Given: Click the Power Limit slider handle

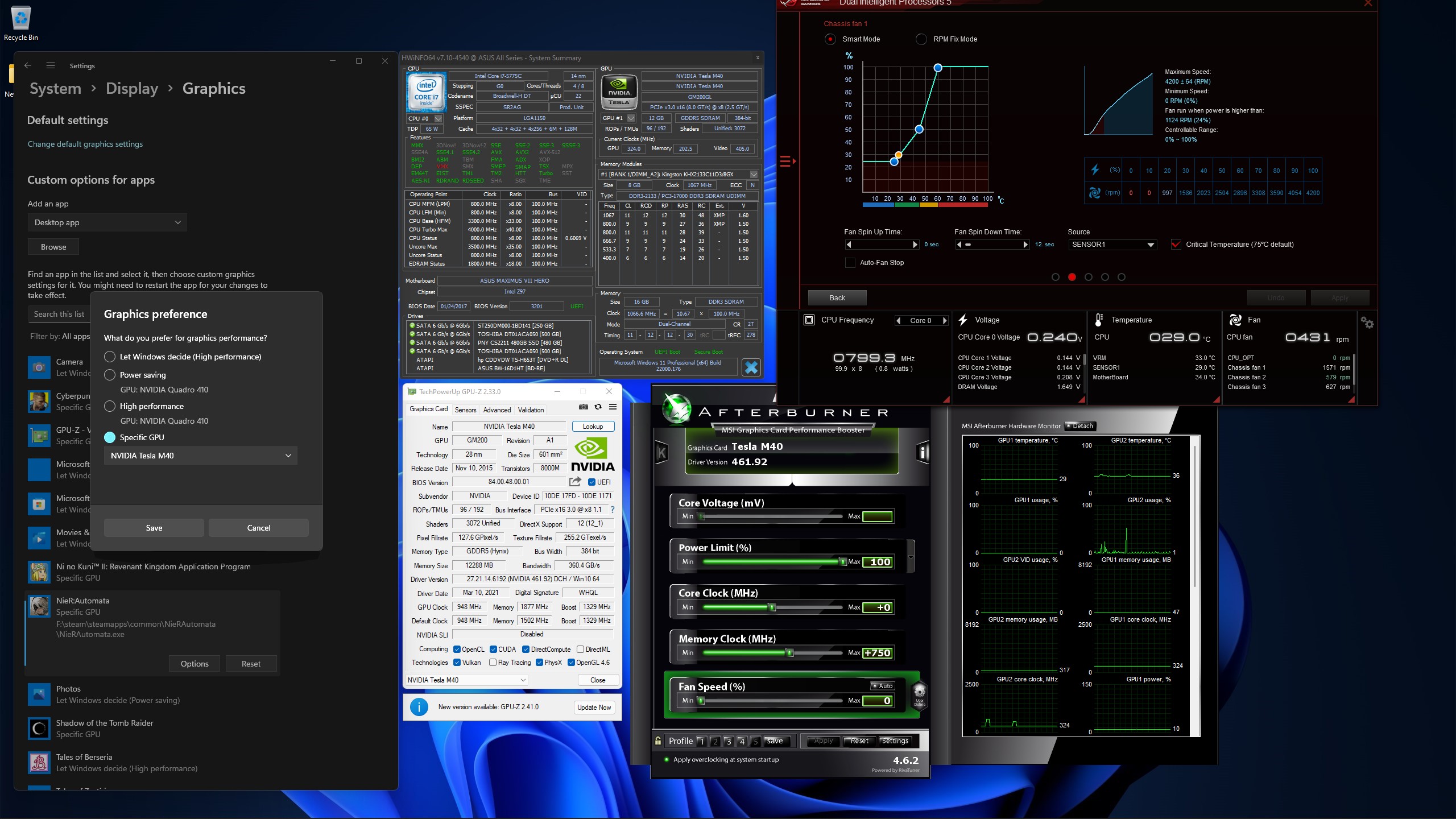Looking at the screenshot, I should (x=843, y=562).
